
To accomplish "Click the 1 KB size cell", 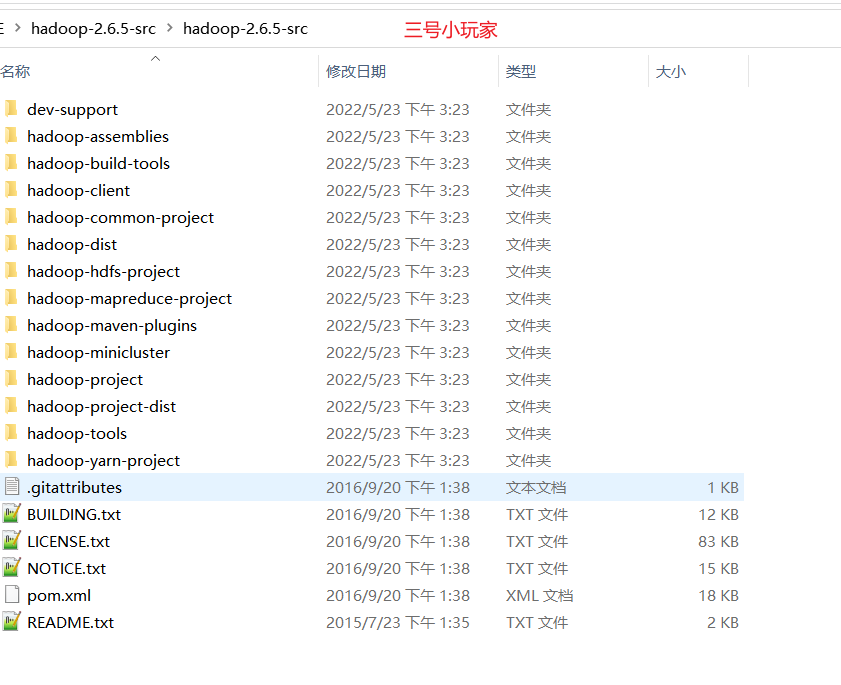I will click(x=722, y=488).
